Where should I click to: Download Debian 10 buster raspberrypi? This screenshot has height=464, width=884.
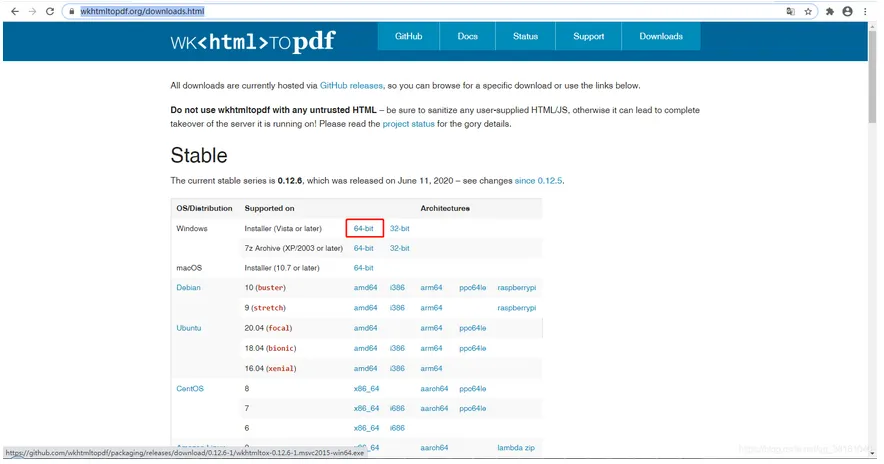tap(516, 288)
